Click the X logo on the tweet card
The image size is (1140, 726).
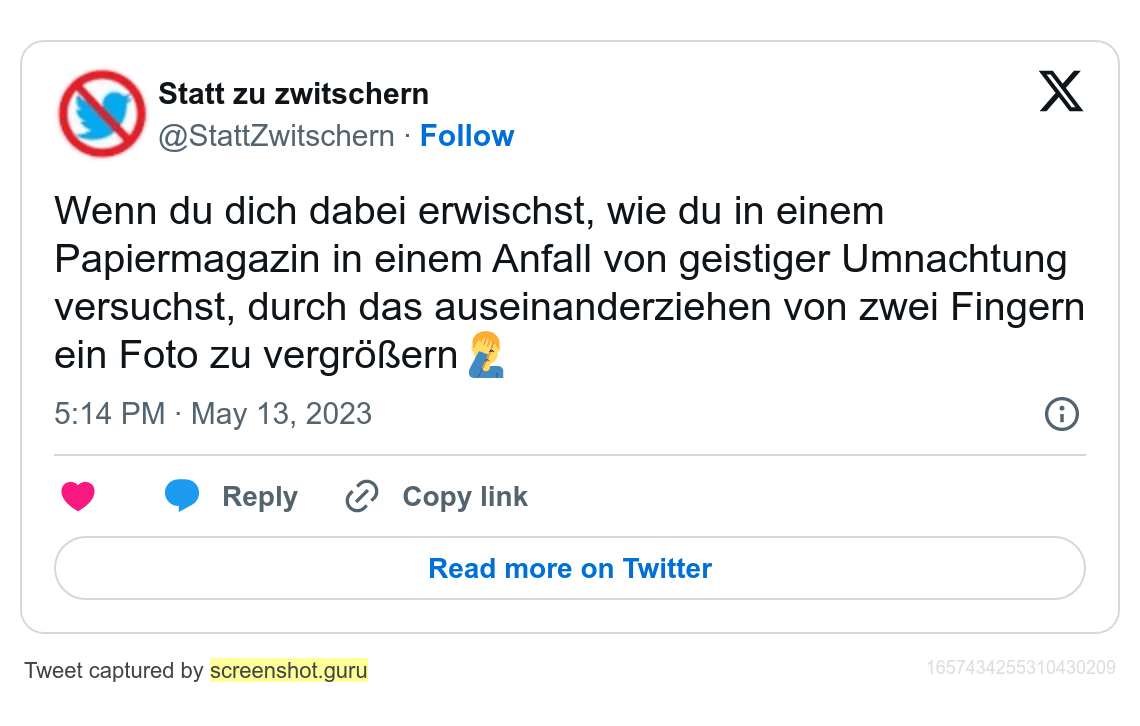1061,93
